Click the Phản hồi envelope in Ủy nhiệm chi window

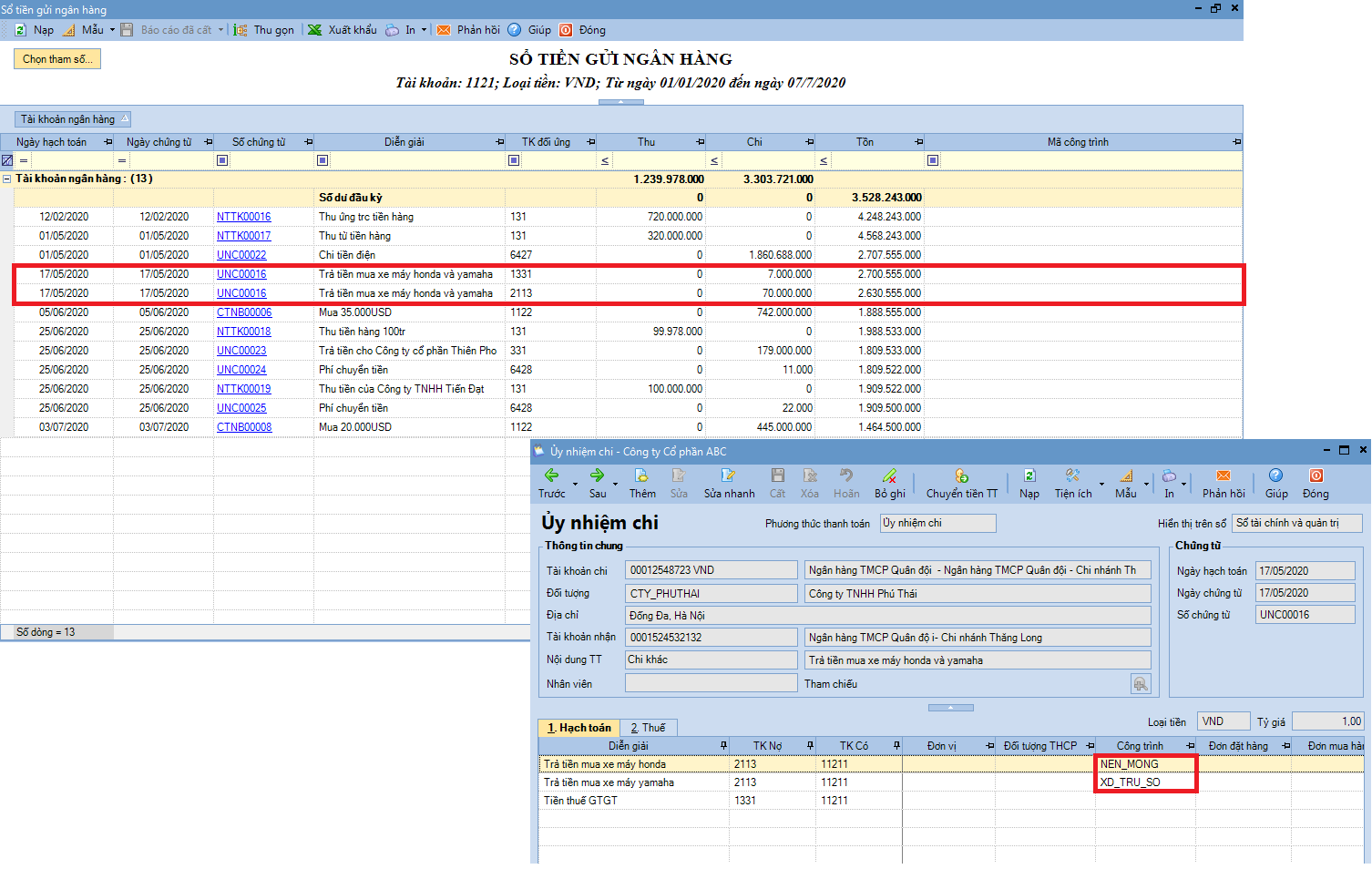[x=1224, y=475]
